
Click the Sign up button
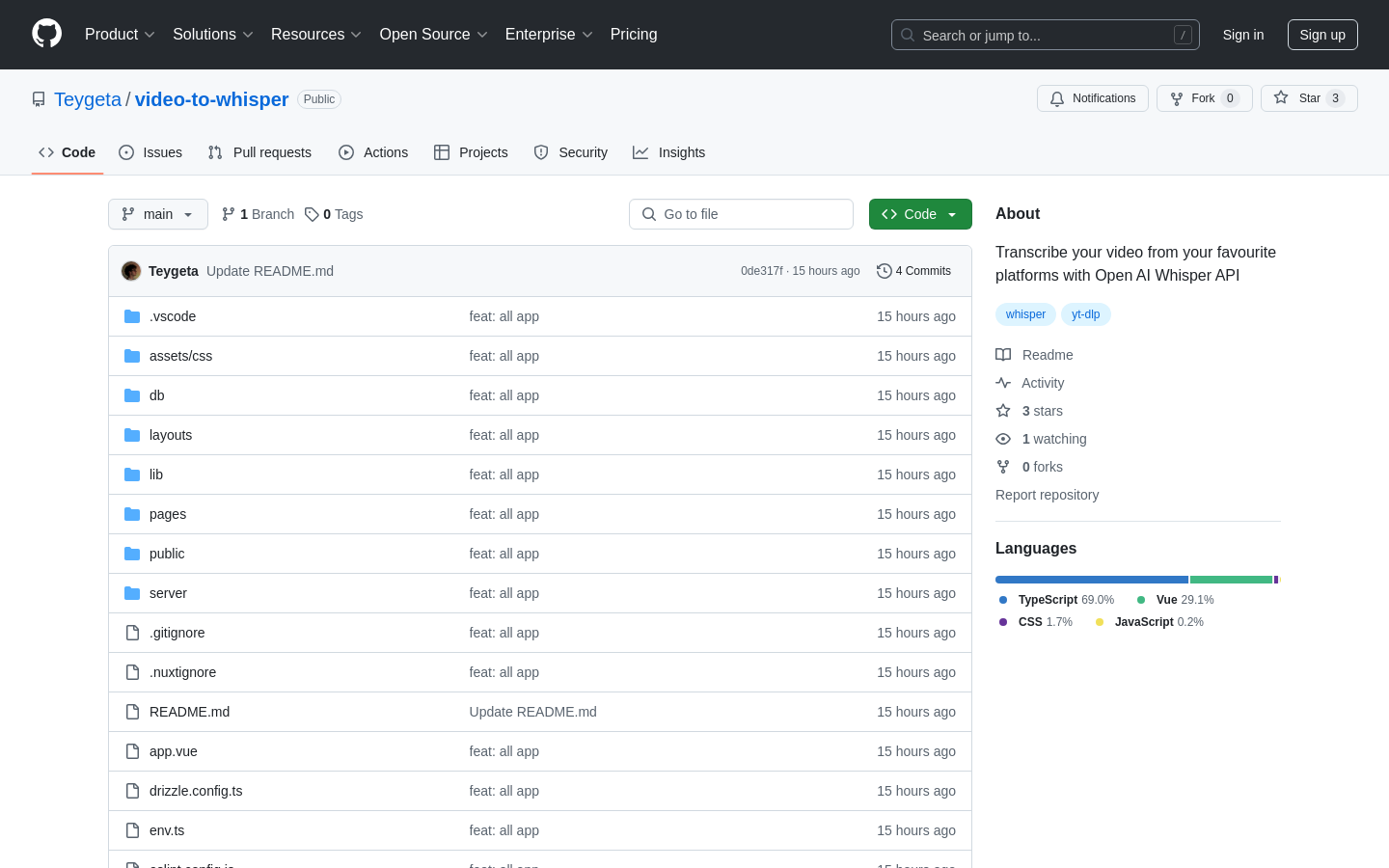pyautogui.click(x=1322, y=35)
